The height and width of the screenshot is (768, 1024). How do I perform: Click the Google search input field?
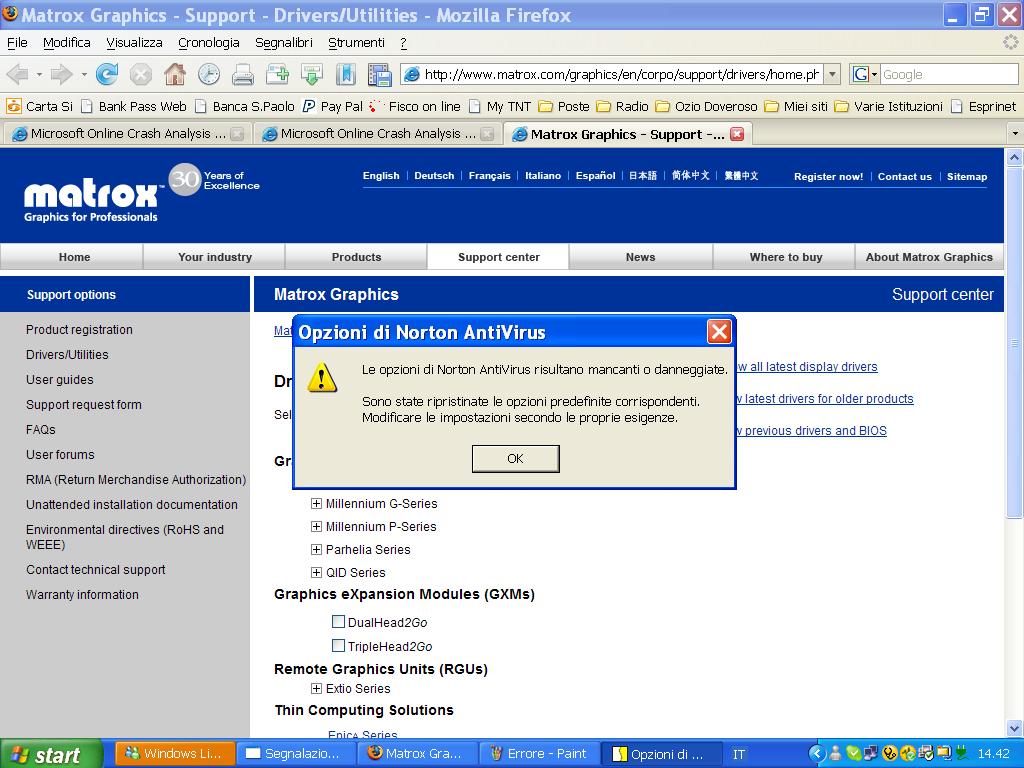pyautogui.click(x=949, y=74)
